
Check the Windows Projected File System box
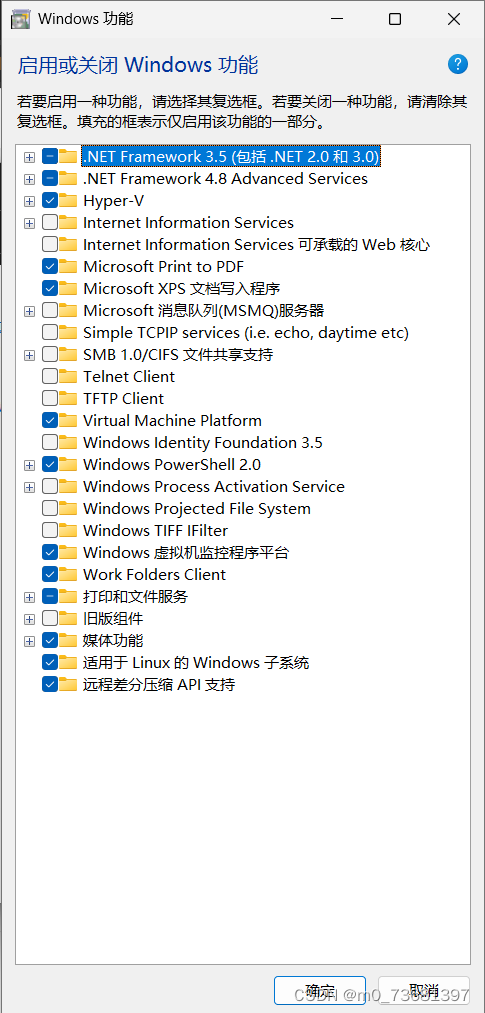click(x=50, y=508)
